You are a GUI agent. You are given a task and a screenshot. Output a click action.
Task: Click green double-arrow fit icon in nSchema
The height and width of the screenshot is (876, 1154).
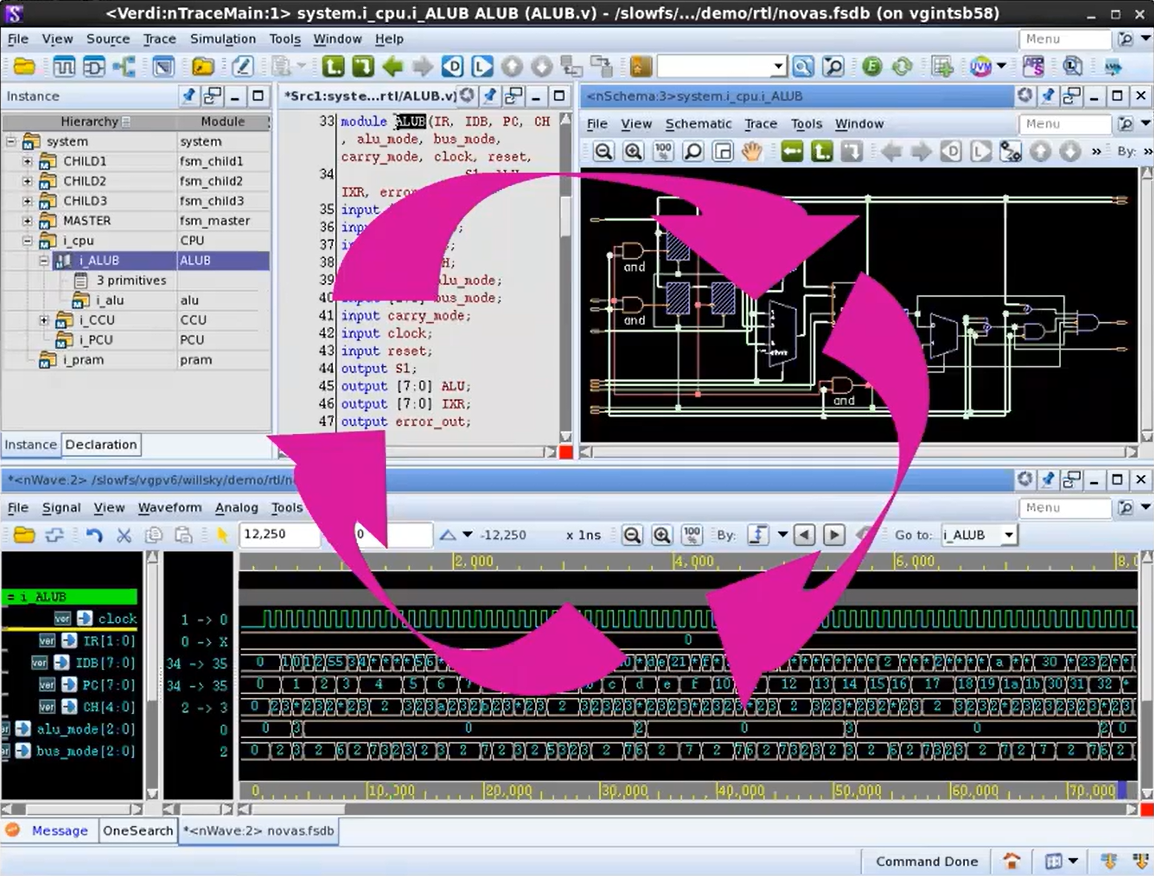click(792, 152)
